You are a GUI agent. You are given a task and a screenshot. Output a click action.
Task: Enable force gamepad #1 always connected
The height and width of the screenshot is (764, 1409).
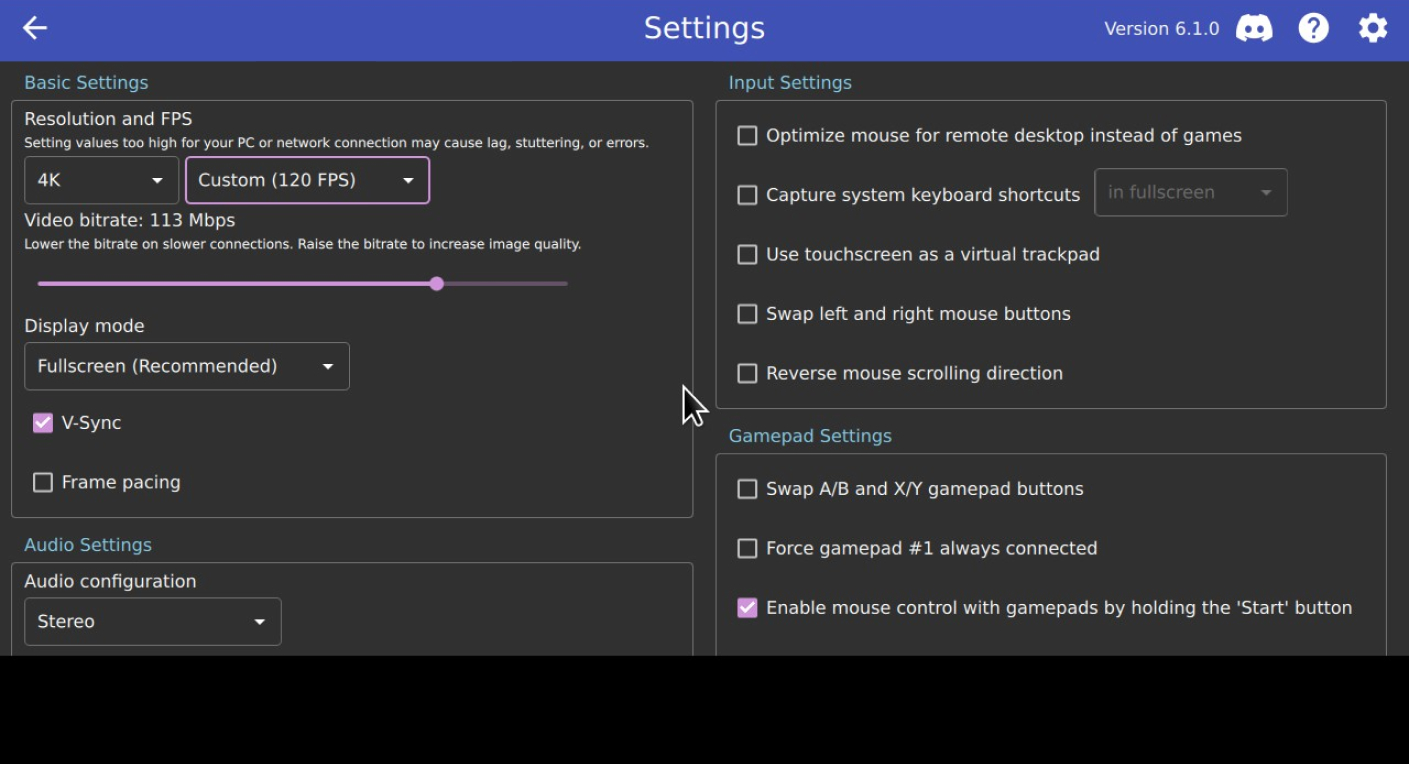coord(746,548)
